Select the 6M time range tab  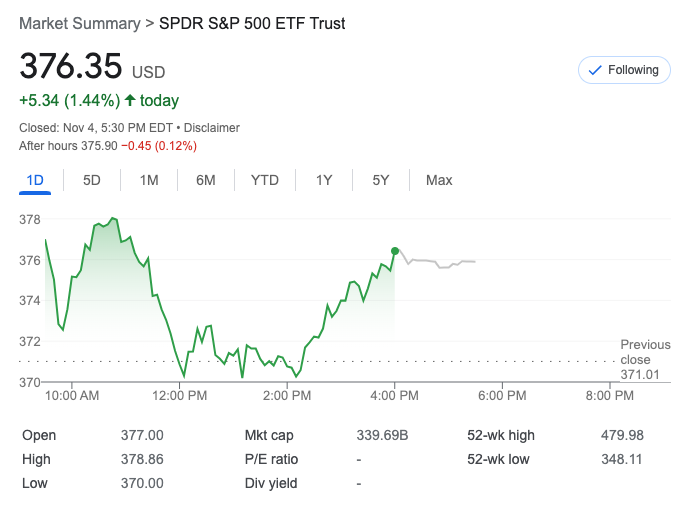pos(206,180)
